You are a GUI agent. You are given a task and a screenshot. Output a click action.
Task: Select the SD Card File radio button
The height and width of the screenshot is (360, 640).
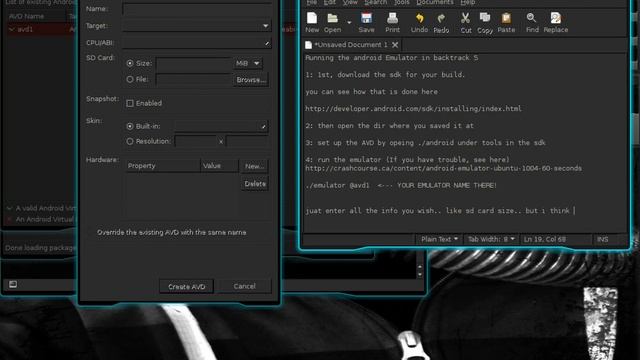coord(130,79)
